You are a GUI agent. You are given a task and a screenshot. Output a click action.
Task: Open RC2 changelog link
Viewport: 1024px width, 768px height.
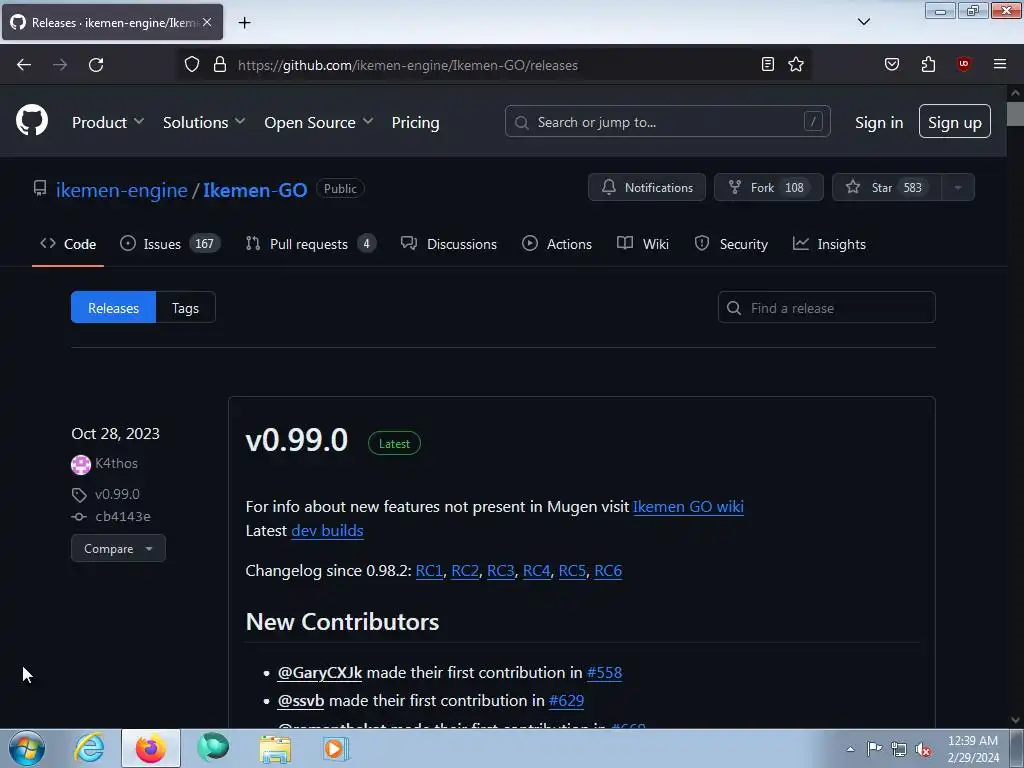[465, 571]
